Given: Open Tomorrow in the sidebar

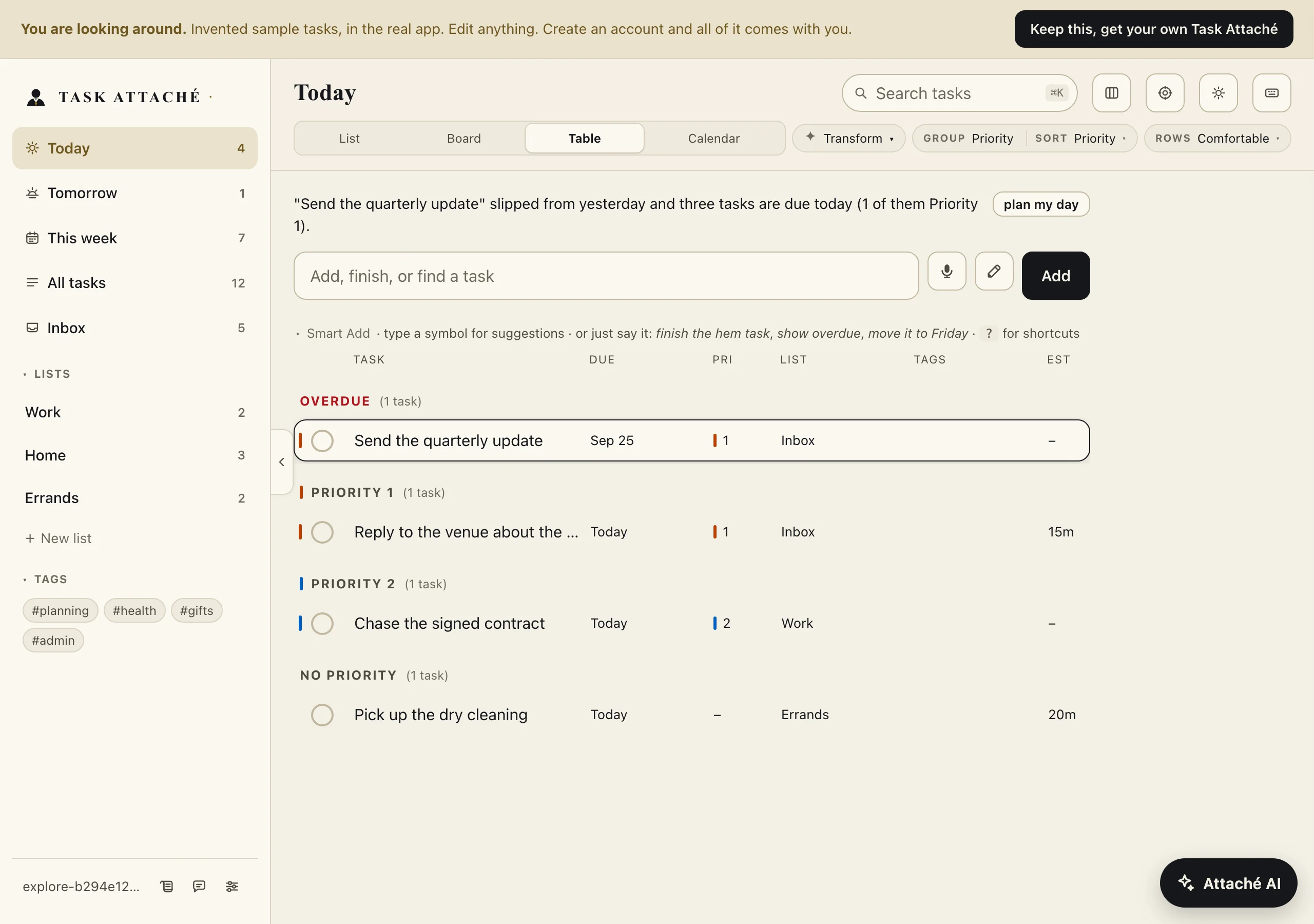Looking at the screenshot, I should click(x=135, y=193).
